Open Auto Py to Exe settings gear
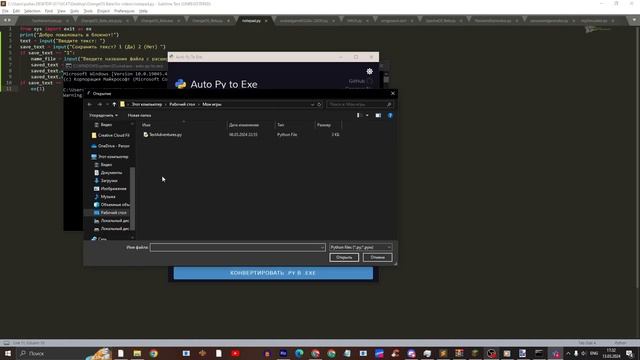Screen dimensions: 640x360 coord(369,71)
